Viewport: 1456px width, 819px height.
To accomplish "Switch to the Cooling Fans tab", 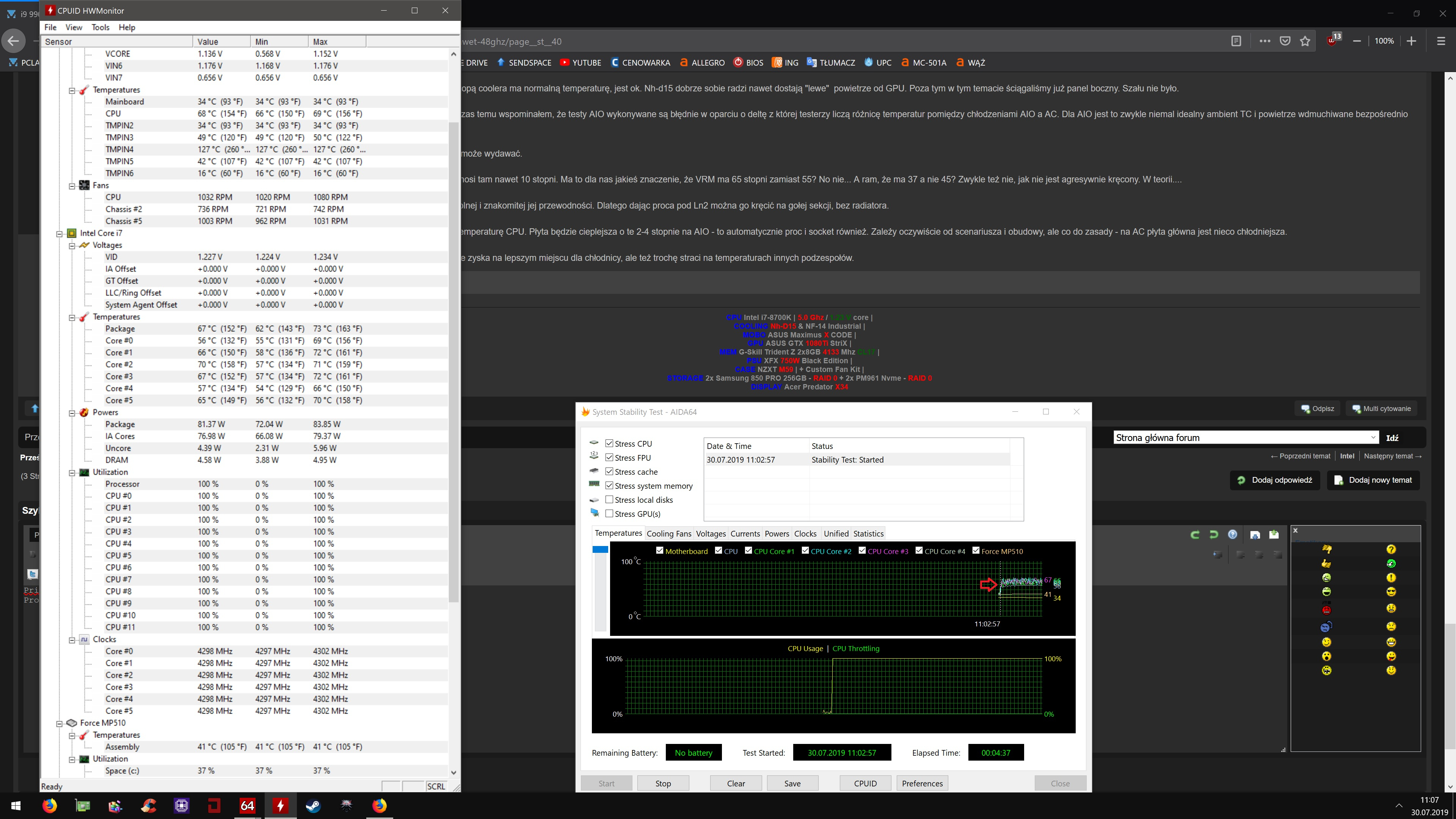I will [x=668, y=533].
